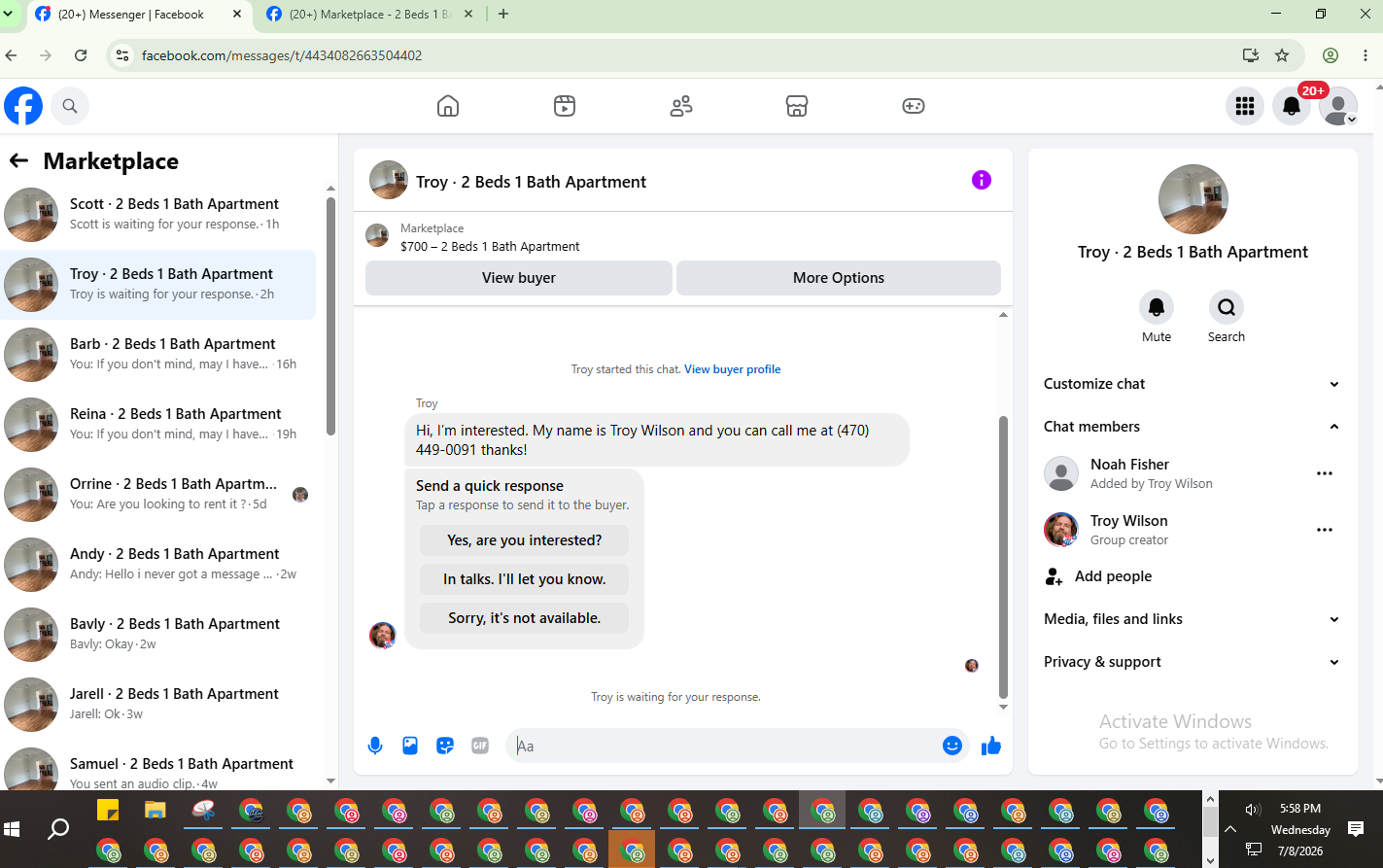The width and height of the screenshot is (1383, 868).
Task: Open Troy's large apartment thumbnail in right panel
Action: coord(1193,199)
